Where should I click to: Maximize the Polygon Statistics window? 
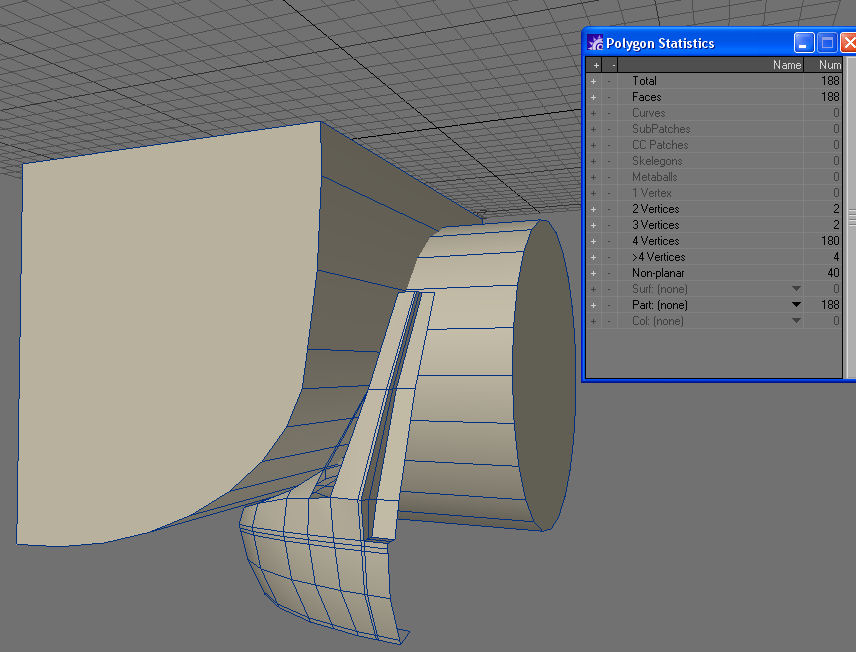[827, 43]
